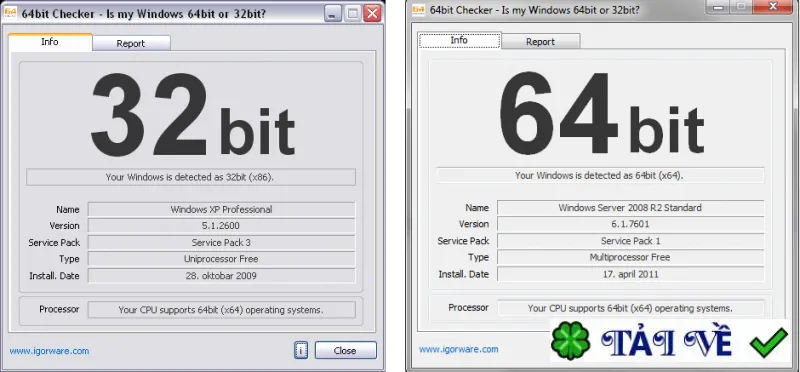Click the 64 app icon in 64bit window title
The height and width of the screenshot is (372, 800).
(x=419, y=10)
